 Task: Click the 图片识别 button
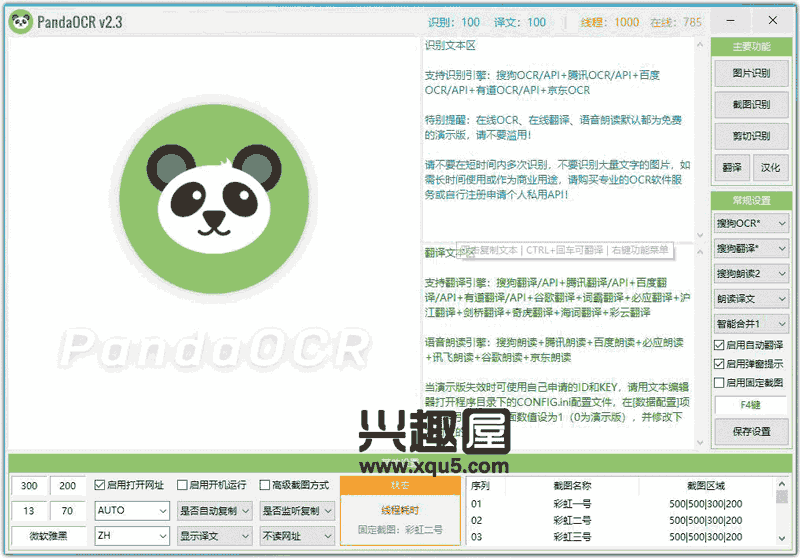pos(751,73)
